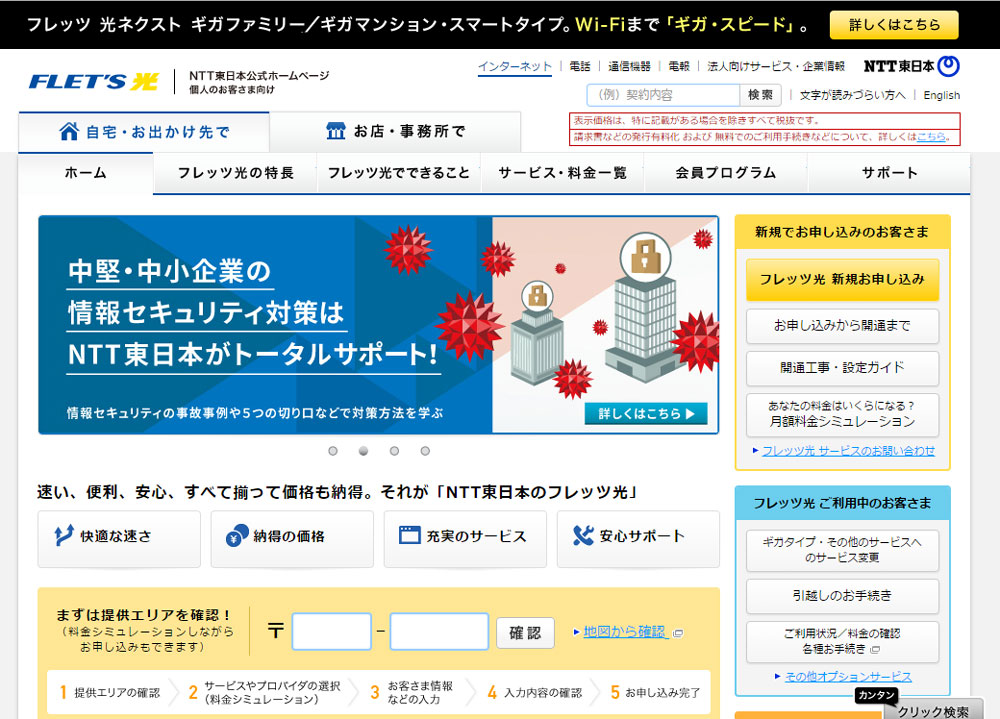Click the インターネット top link
Viewport: 1000px width, 719px height.
[x=515, y=66]
